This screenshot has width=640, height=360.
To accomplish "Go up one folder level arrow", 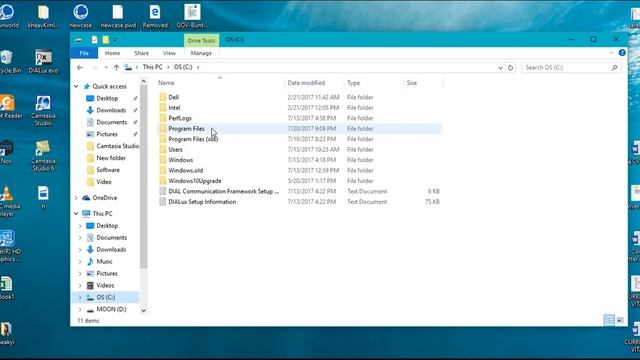I will pyautogui.click(x=116, y=67).
